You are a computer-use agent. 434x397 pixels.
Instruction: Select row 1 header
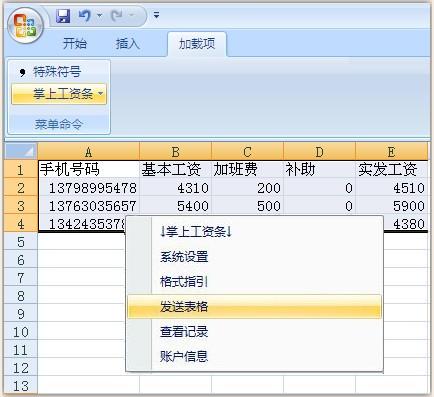tap(21, 169)
